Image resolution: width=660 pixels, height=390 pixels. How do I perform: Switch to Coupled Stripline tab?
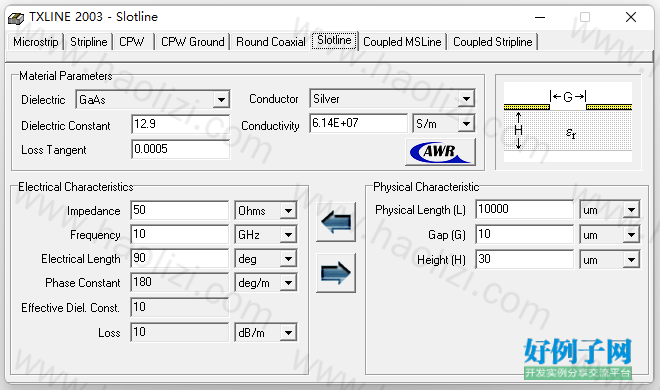click(492, 42)
